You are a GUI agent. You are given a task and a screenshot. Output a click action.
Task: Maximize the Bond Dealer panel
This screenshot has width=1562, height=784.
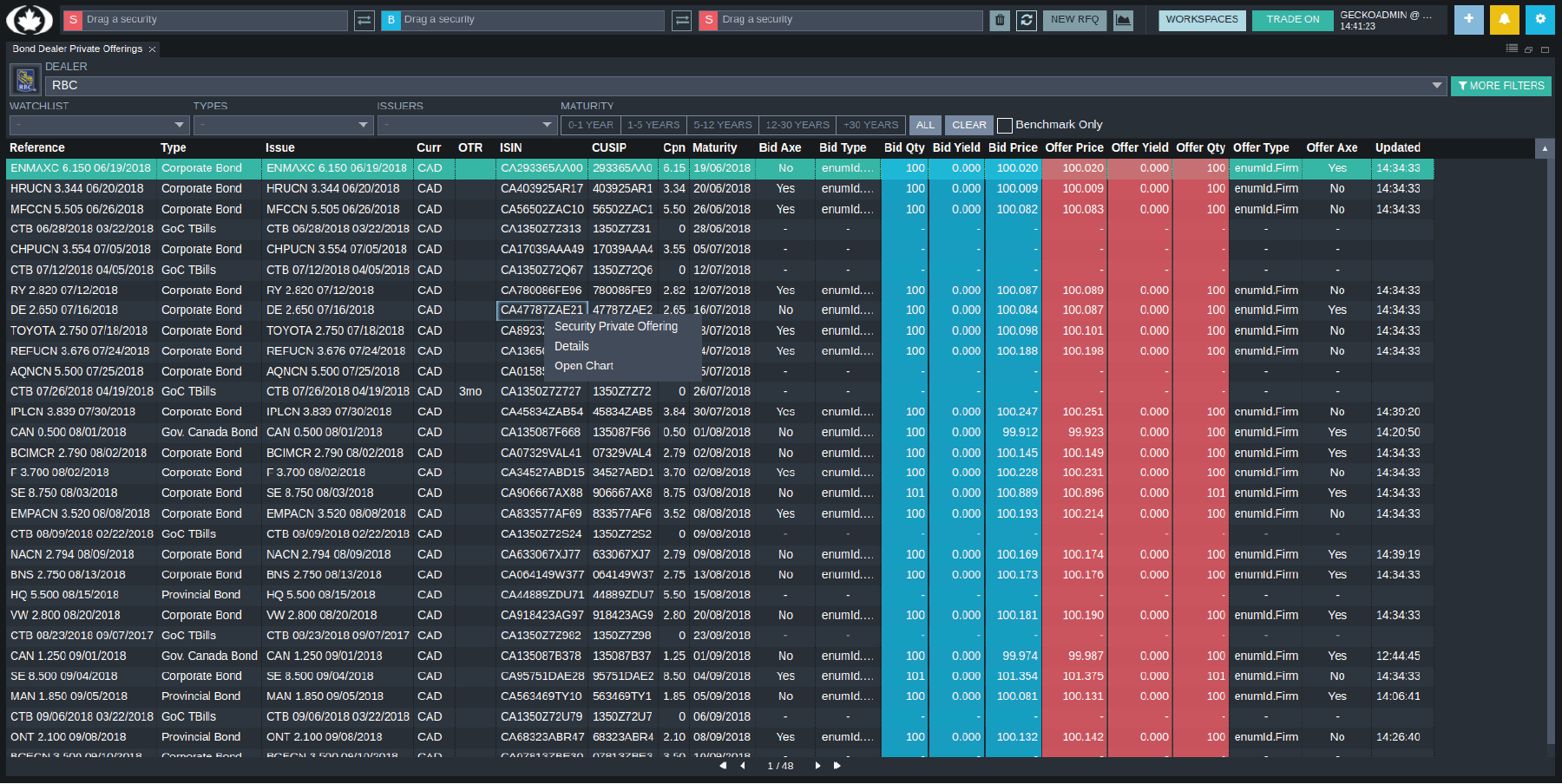(x=1545, y=49)
